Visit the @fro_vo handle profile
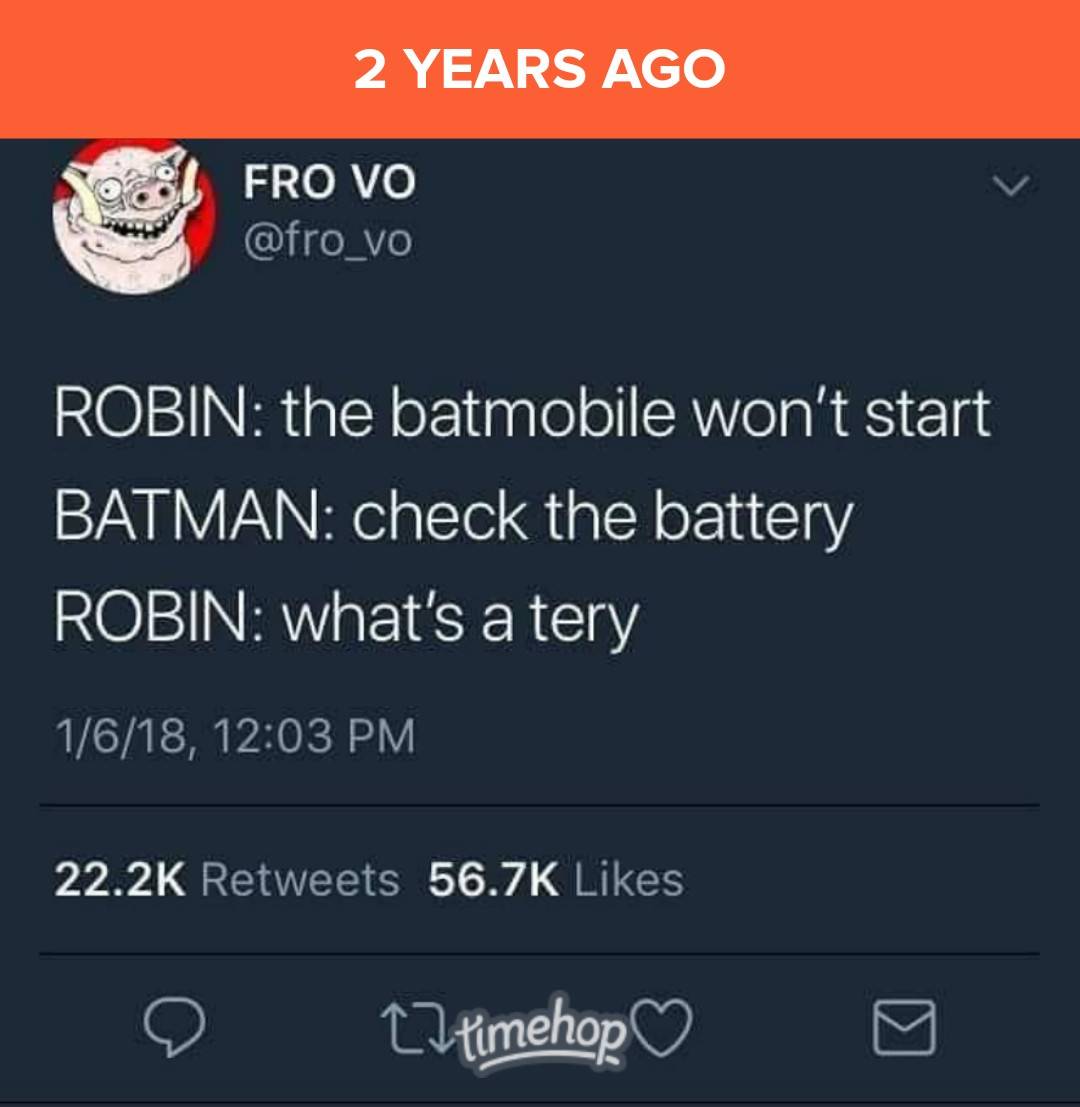The image size is (1080, 1107). pyautogui.click(x=328, y=241)
